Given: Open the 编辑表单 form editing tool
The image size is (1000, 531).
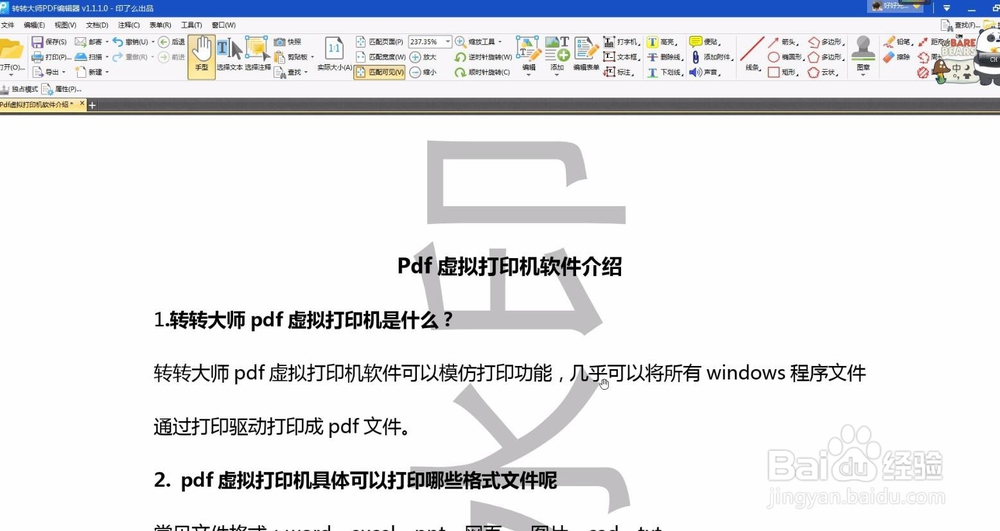Looking at the screenshot, I should pyautogui.click(x=586, y=54).
